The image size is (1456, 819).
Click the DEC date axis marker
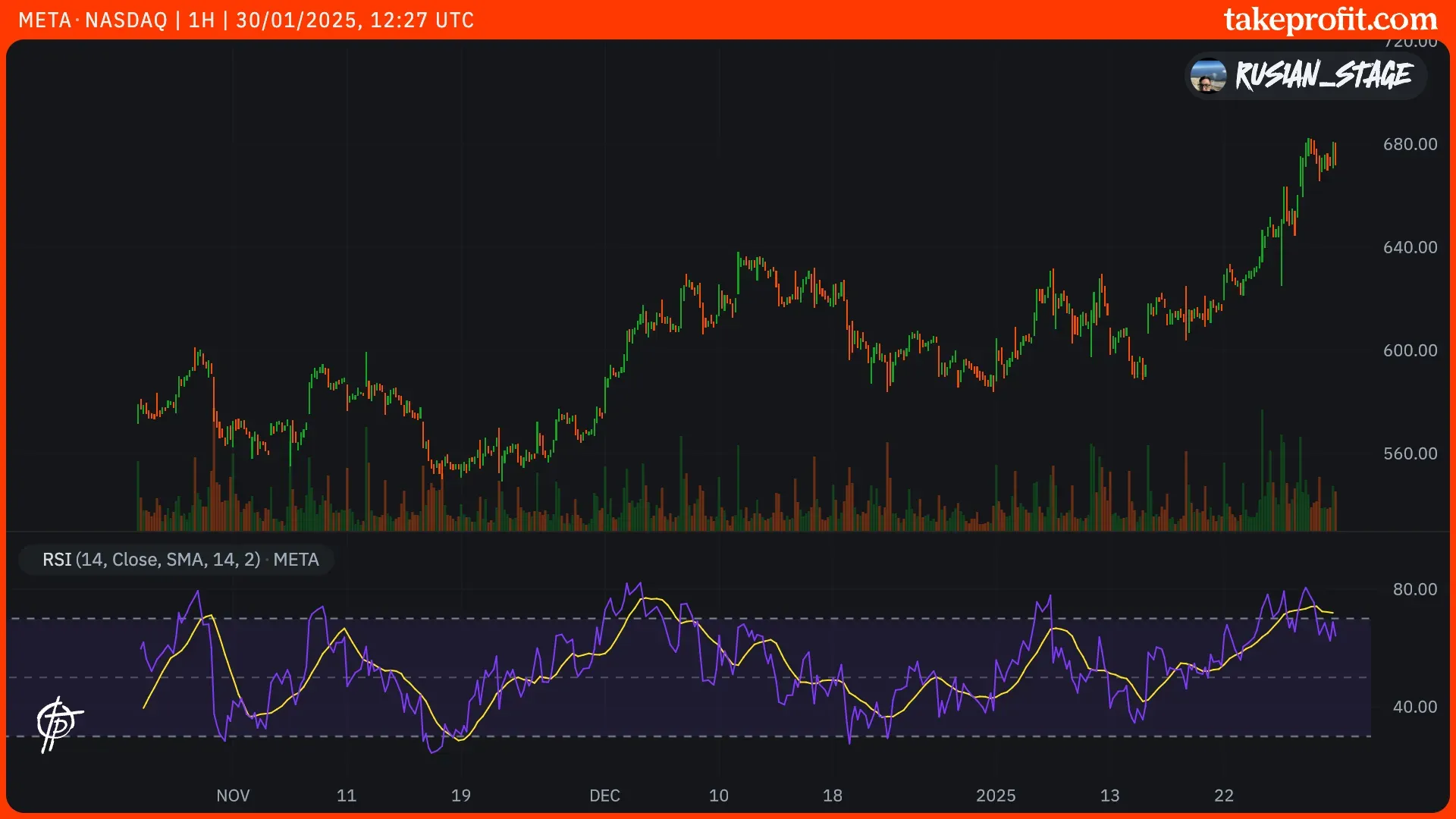pyautogui.click(x=604, y=795)
